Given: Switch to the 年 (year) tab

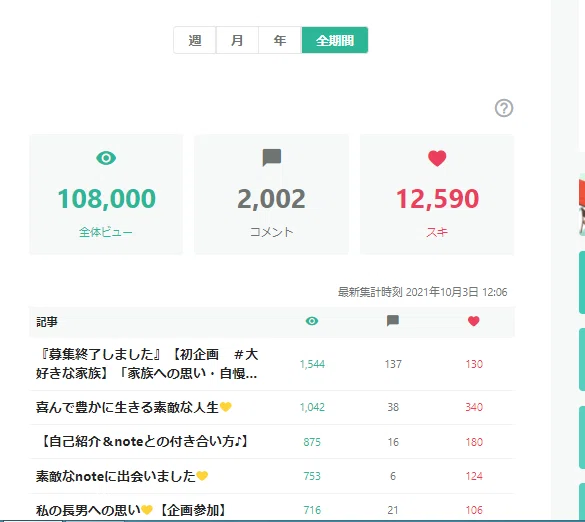Looking at the screenshot, I should 280,40.
